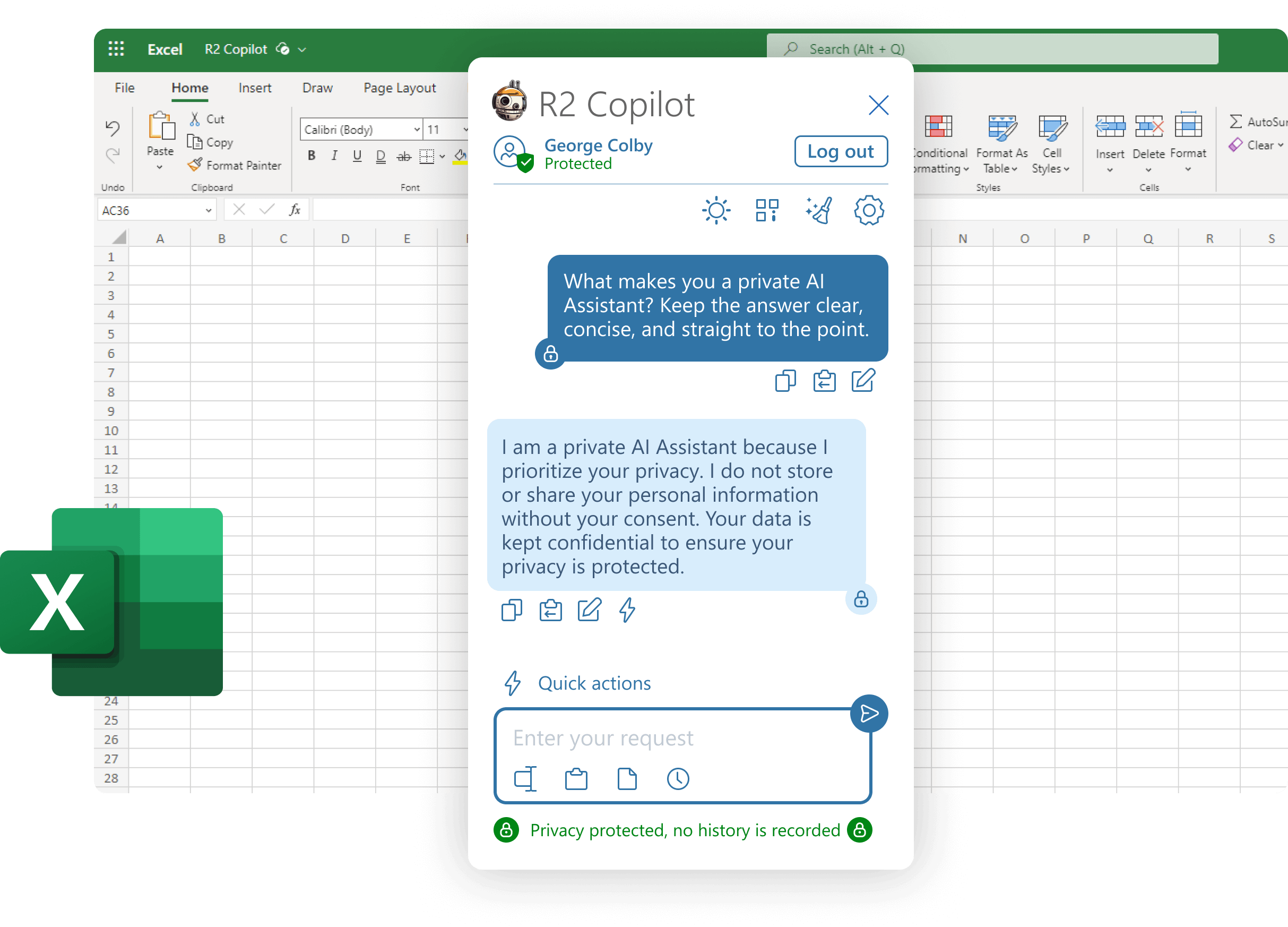Screen dimensions: 1288x927
Task: Switch to the Page Layout tab
Action: 400,88
